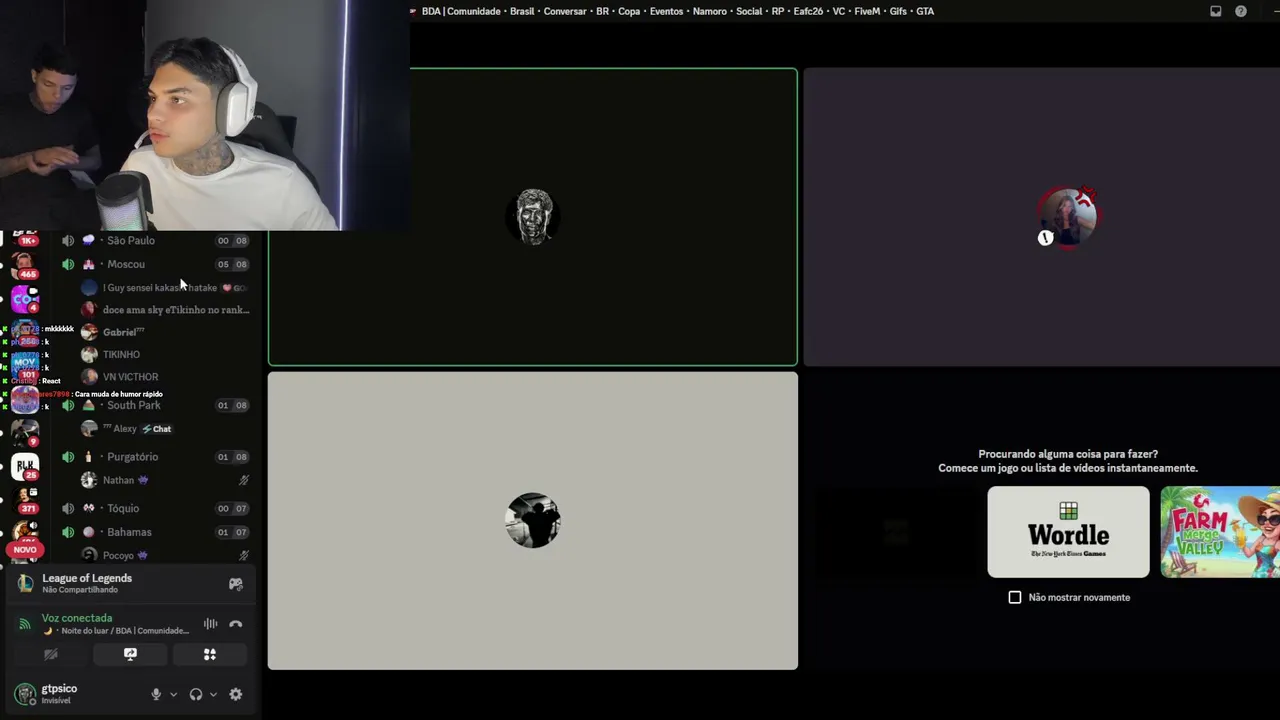Click the 'Voz conectada' status text
Screen dimensions: 1280x720
[x=77, y=618]
